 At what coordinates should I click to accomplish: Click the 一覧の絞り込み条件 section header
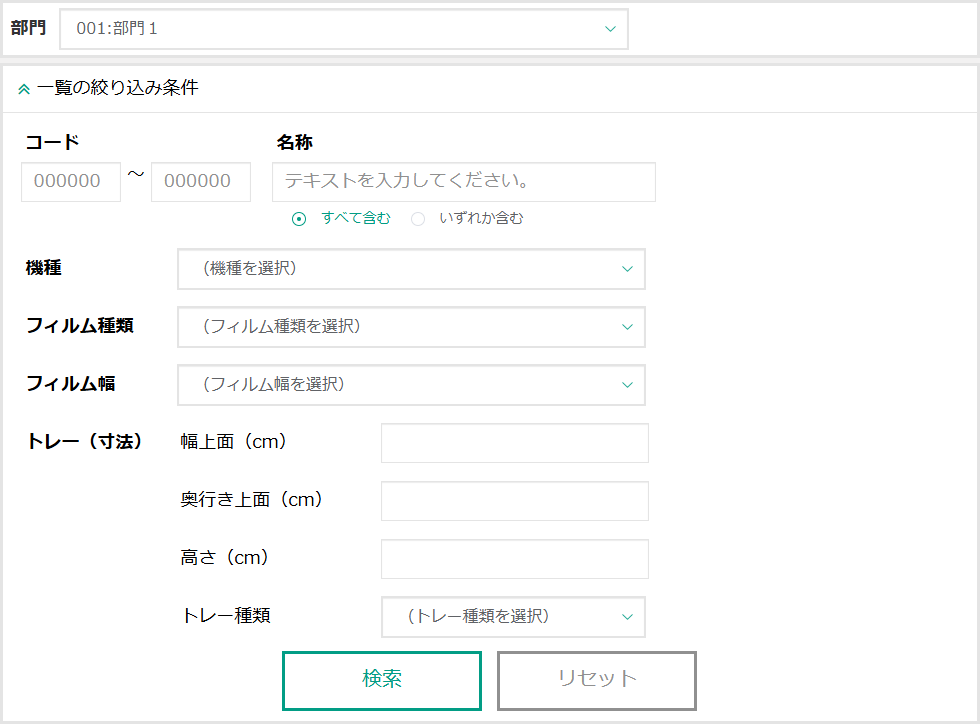point(118,88)
